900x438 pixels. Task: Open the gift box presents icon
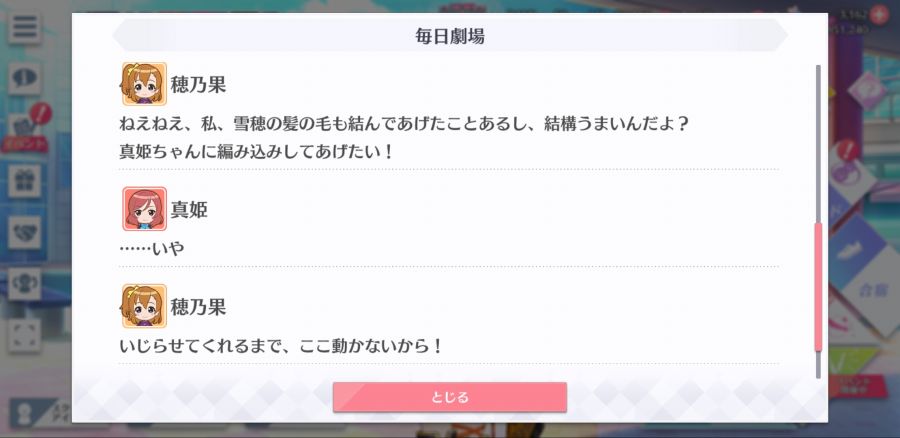coord(24,181)
